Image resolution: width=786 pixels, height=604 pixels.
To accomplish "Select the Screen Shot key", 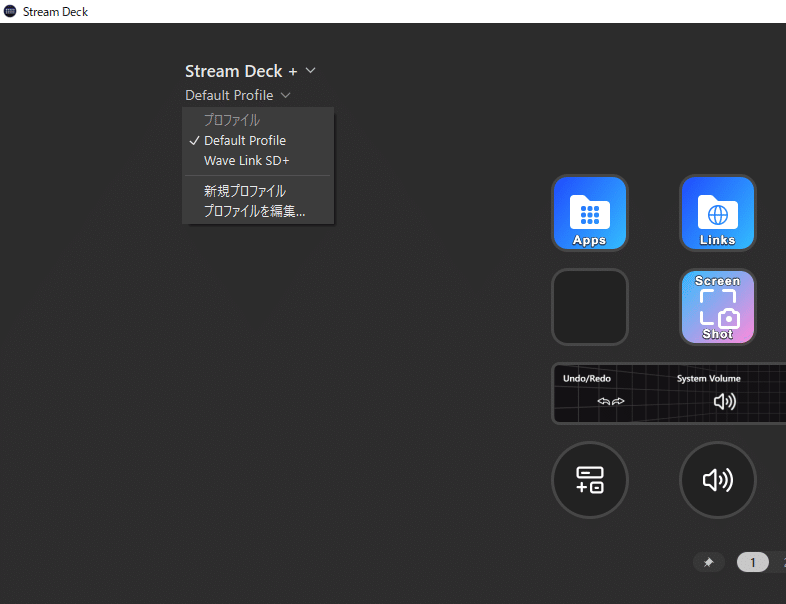I will click(717, 307).
